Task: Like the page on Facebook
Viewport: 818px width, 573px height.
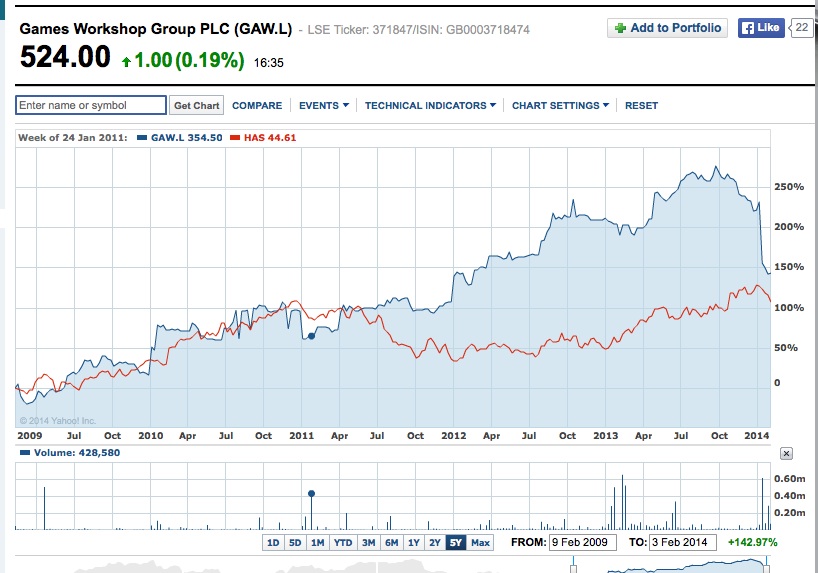Action: pos(760,28)
